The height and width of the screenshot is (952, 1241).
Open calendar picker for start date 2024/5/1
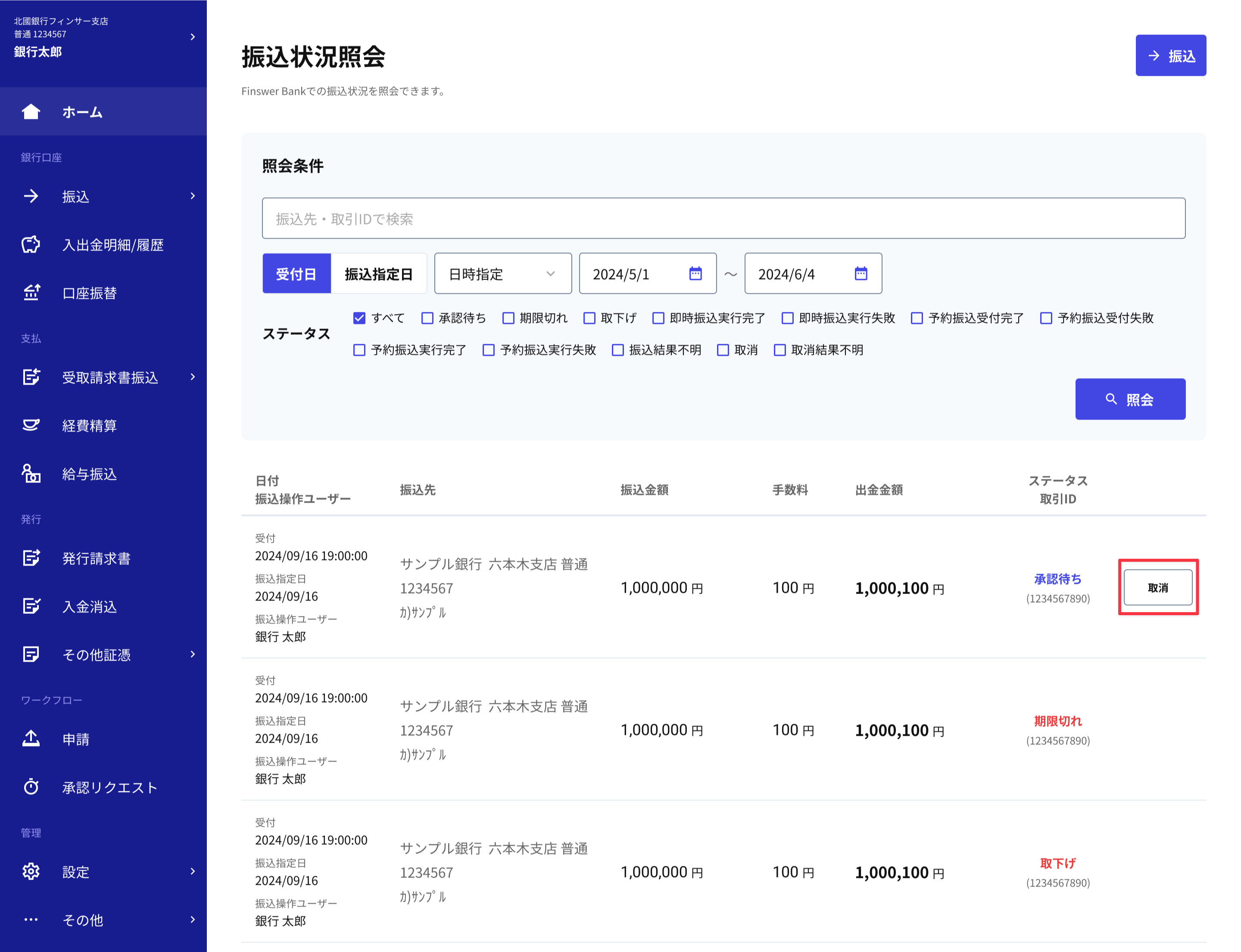[x=695, y=274]
